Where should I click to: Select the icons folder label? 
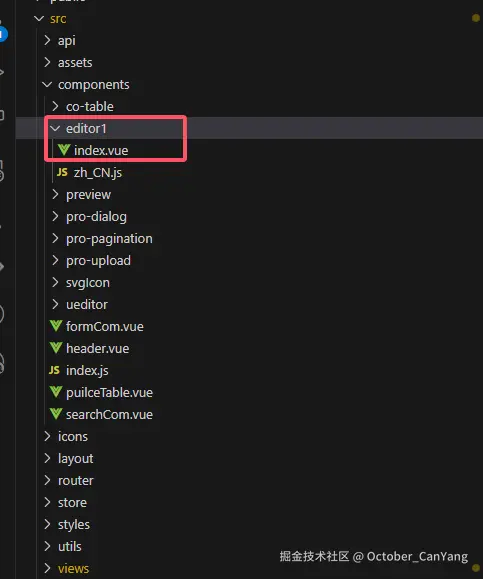(73, 436)
